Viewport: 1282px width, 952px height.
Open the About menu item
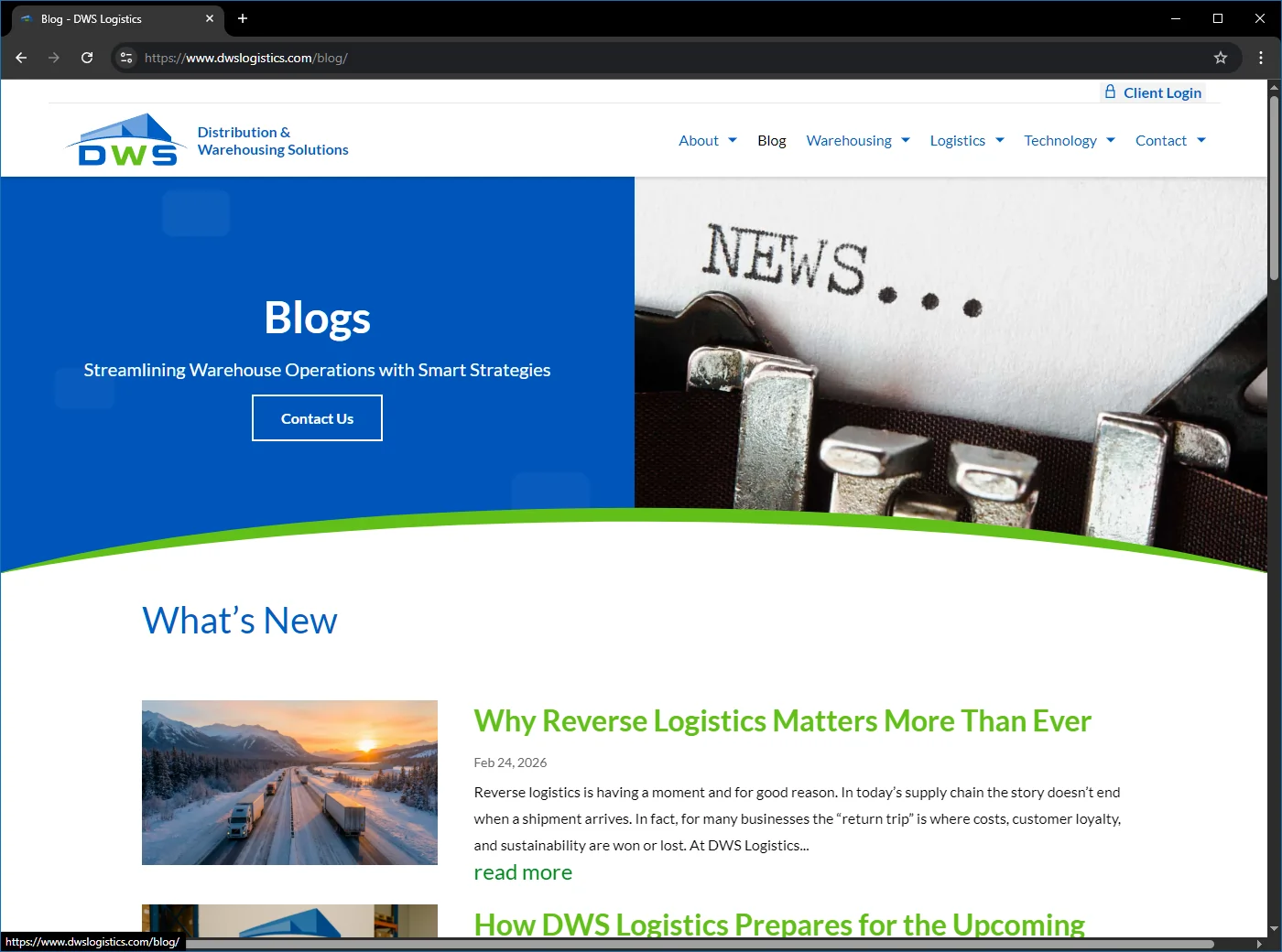tap(699, 140)
